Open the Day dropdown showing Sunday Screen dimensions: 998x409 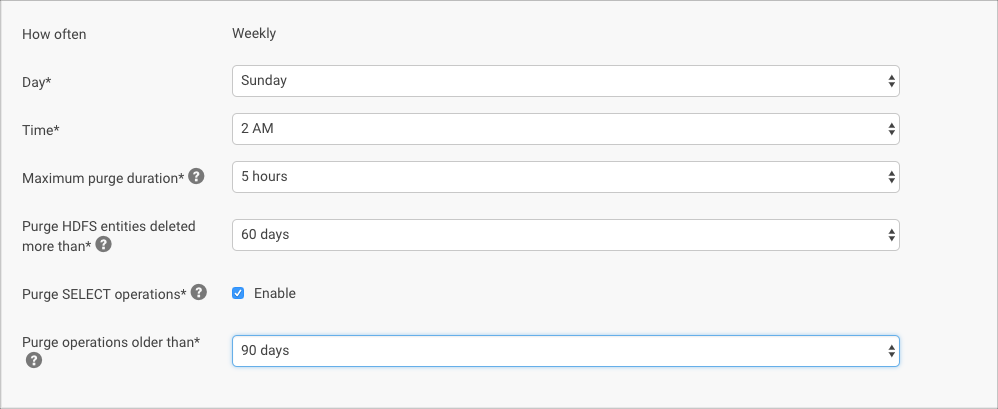[565, 81]
